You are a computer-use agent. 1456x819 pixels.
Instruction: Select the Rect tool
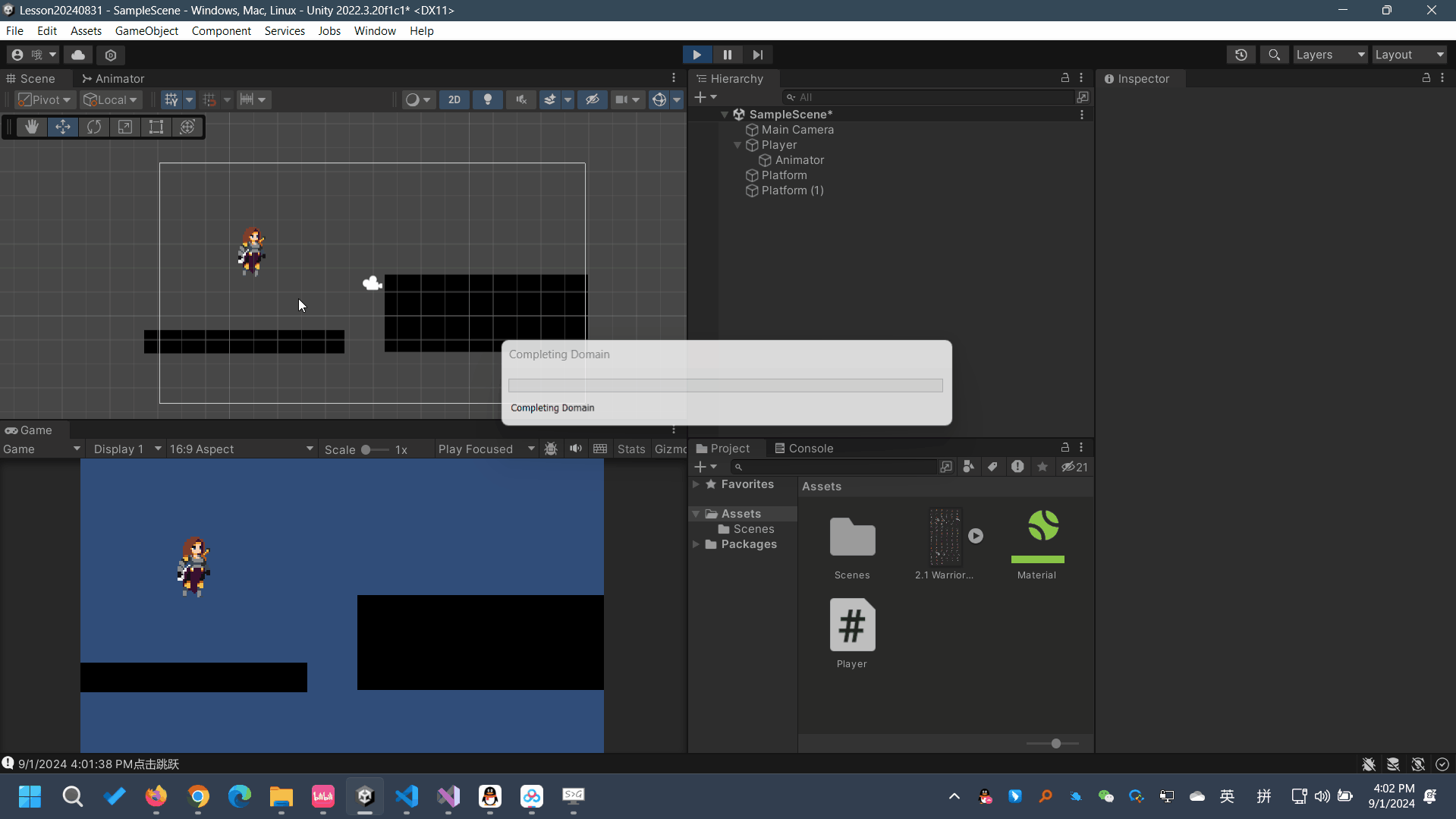coord(156,127)
